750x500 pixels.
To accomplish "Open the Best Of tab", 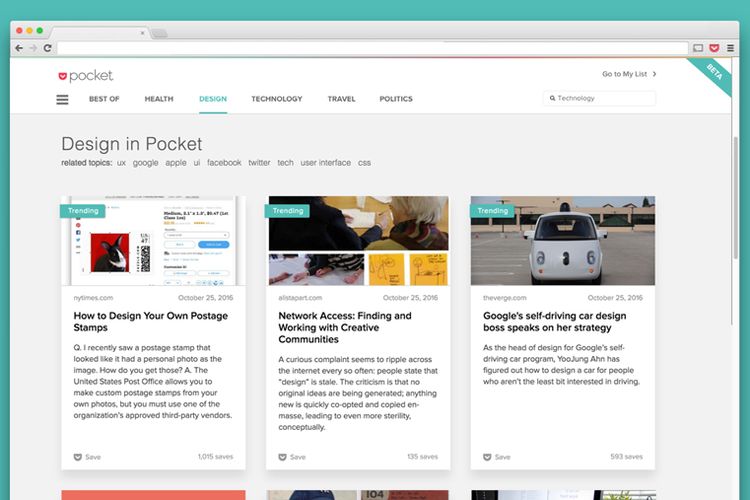I will 104,99.
